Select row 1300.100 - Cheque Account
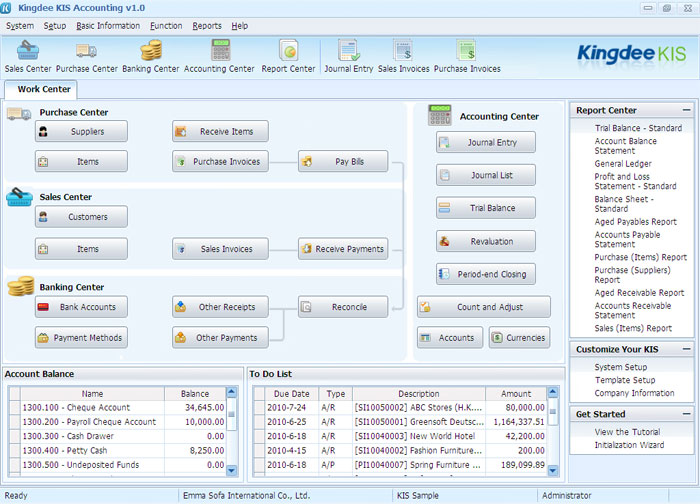 pos(118,408)
